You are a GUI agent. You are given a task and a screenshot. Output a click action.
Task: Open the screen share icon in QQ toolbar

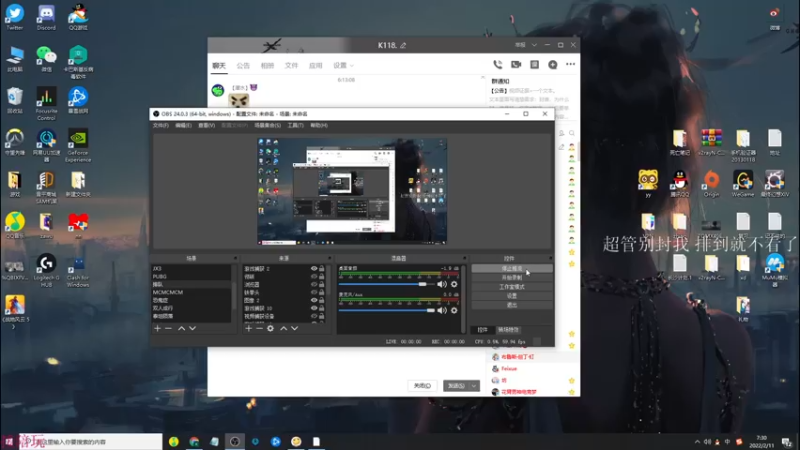pyautogui.click(x=534, y=65)
